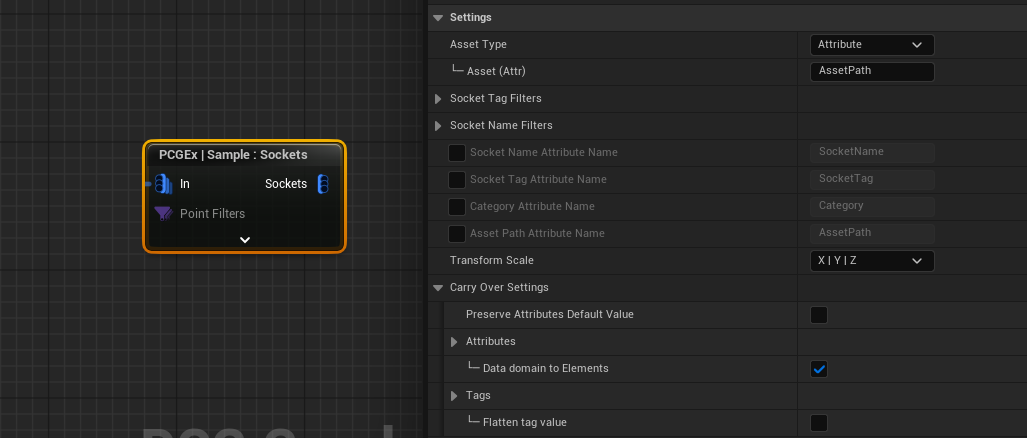Image resolution: width=1027 pixels, height=438 pixels.
Task: Open the Transform Scale X|Y|Z dropdown
Action: pyautogui.click(x=871, y=261)
